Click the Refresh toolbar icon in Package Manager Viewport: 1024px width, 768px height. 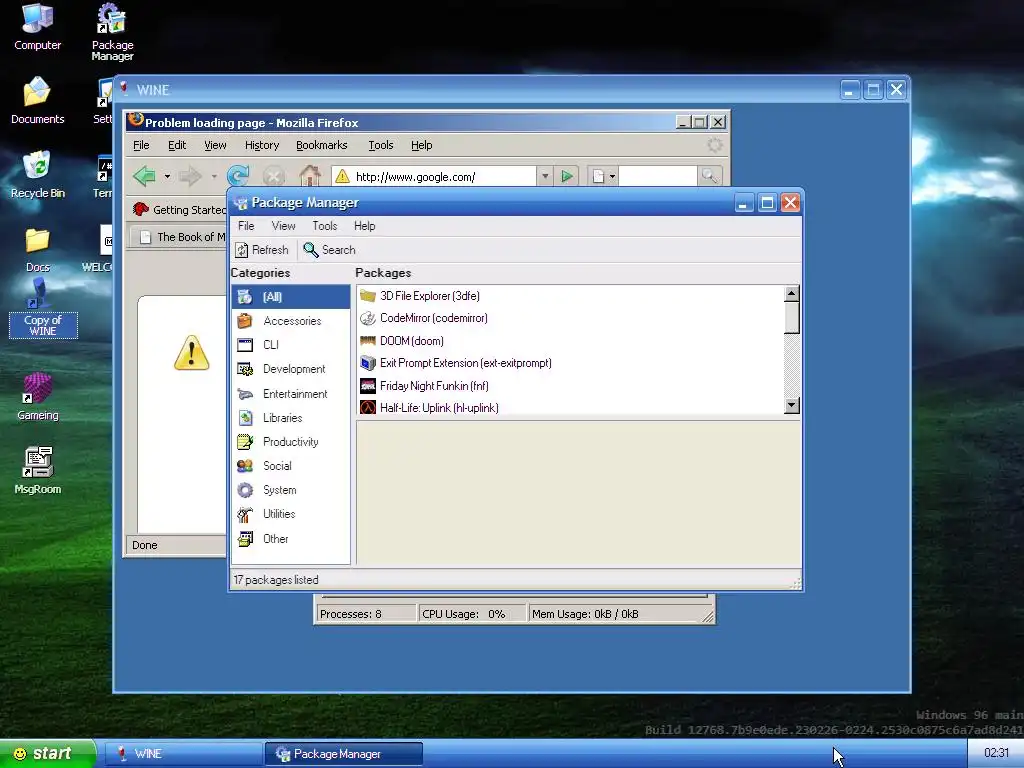click(242, 250)
